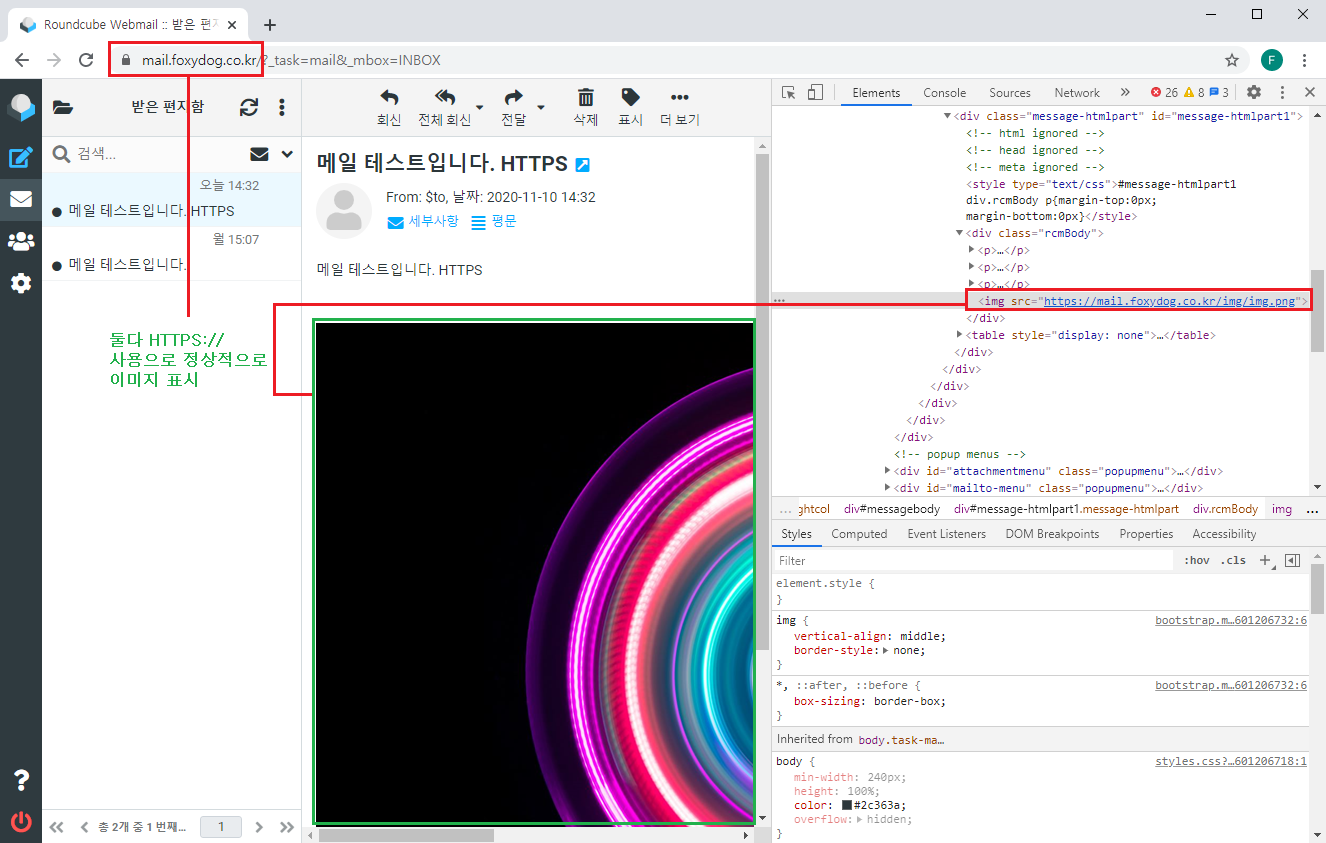
Task: Open the mail inbox sidebar icon
Action: (x=21, y=199)
